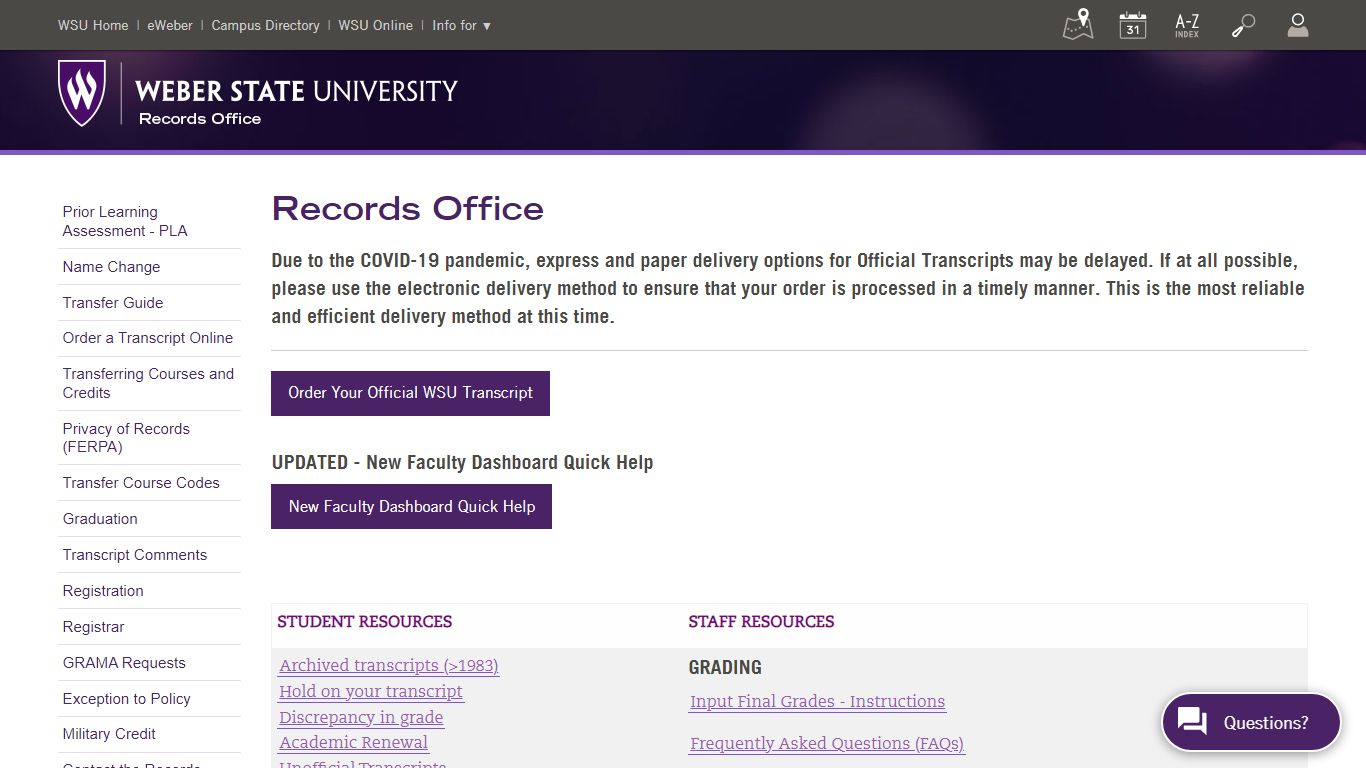
Task: Click GRADING section heading
Action: [725, 667]
